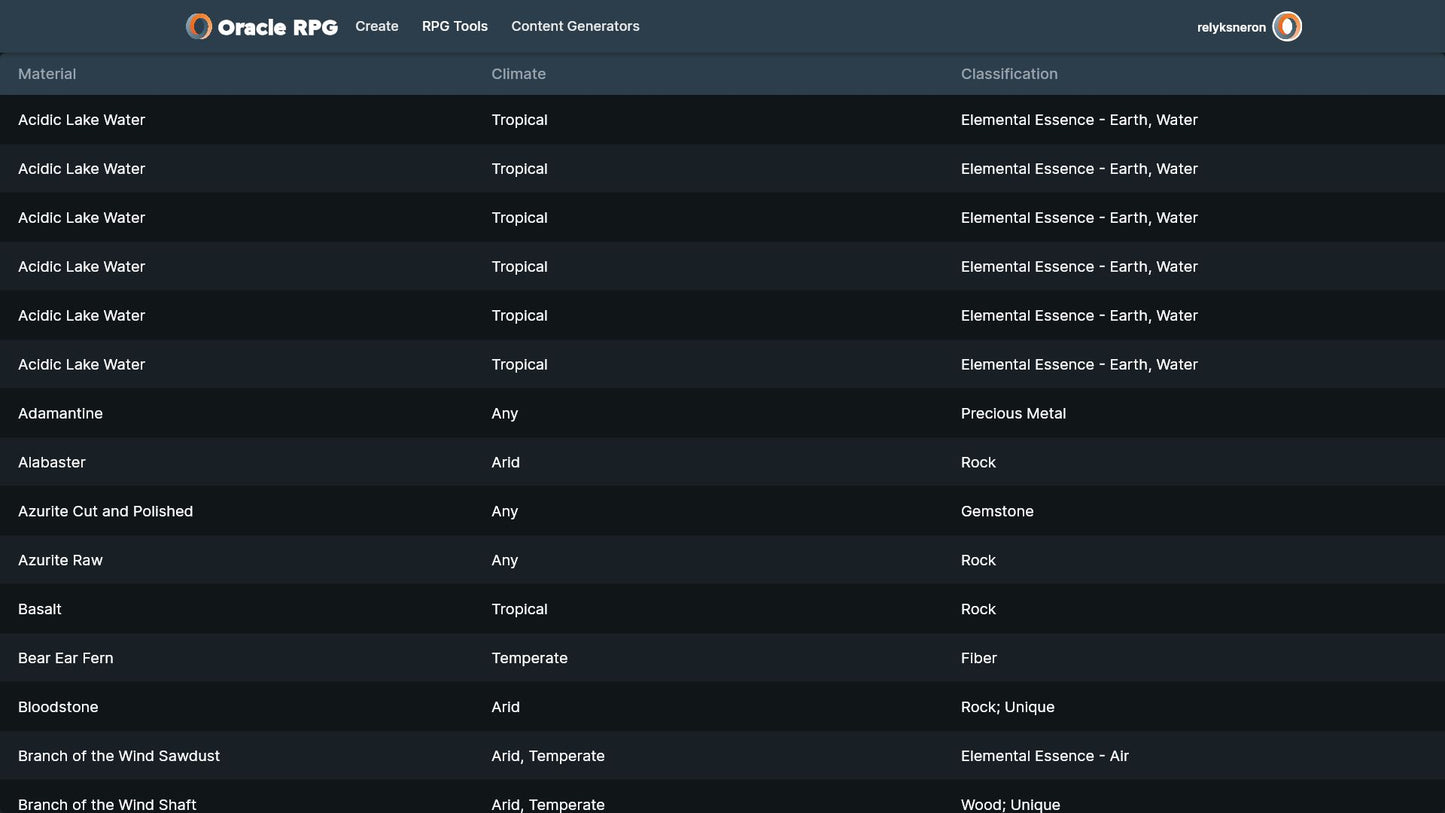The image size is (1445, 813).
Task: Sort by the Classification column header
Action: pyautogui.click(x=1009, y=74)
